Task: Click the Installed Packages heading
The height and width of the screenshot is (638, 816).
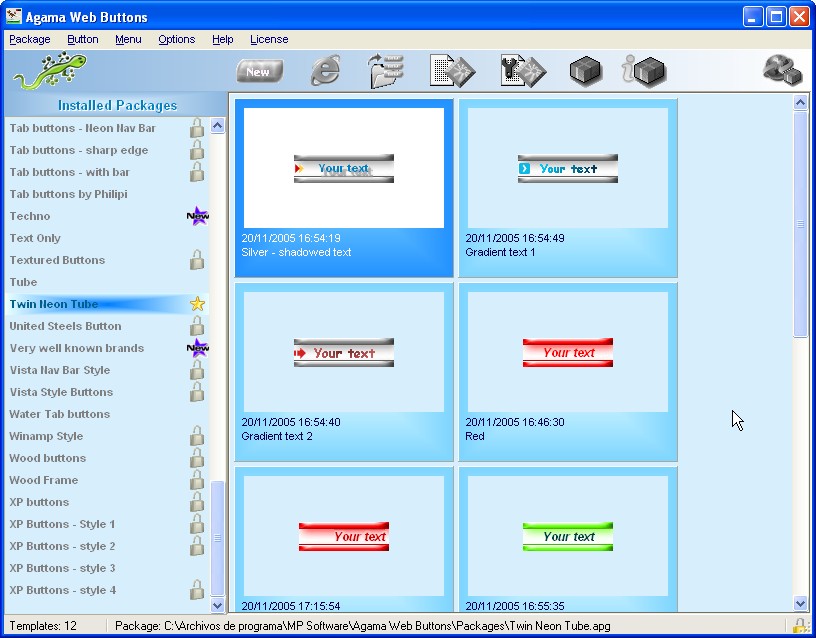Action: point(117,105)
